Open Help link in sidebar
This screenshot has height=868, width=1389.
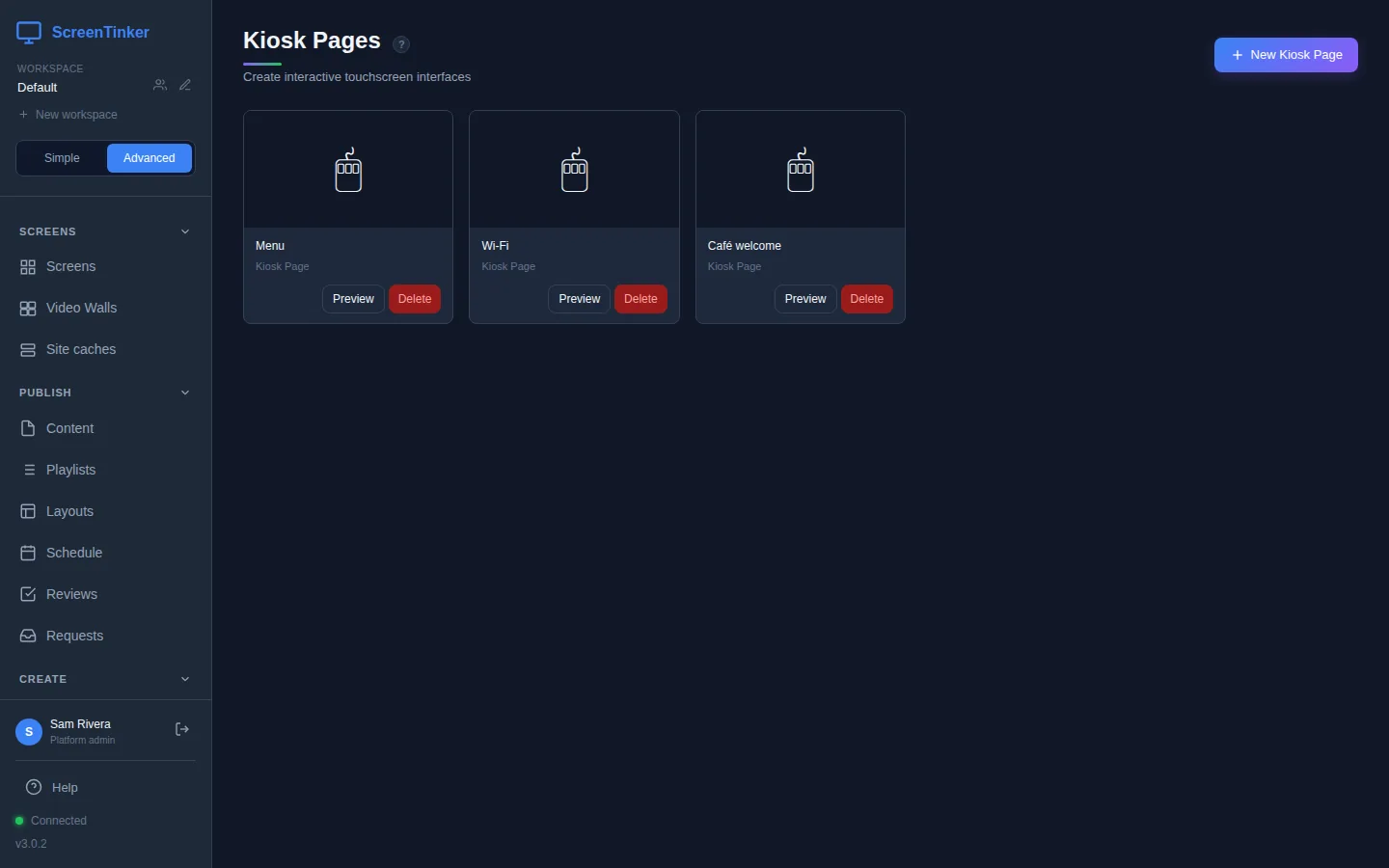coord(105,788)
